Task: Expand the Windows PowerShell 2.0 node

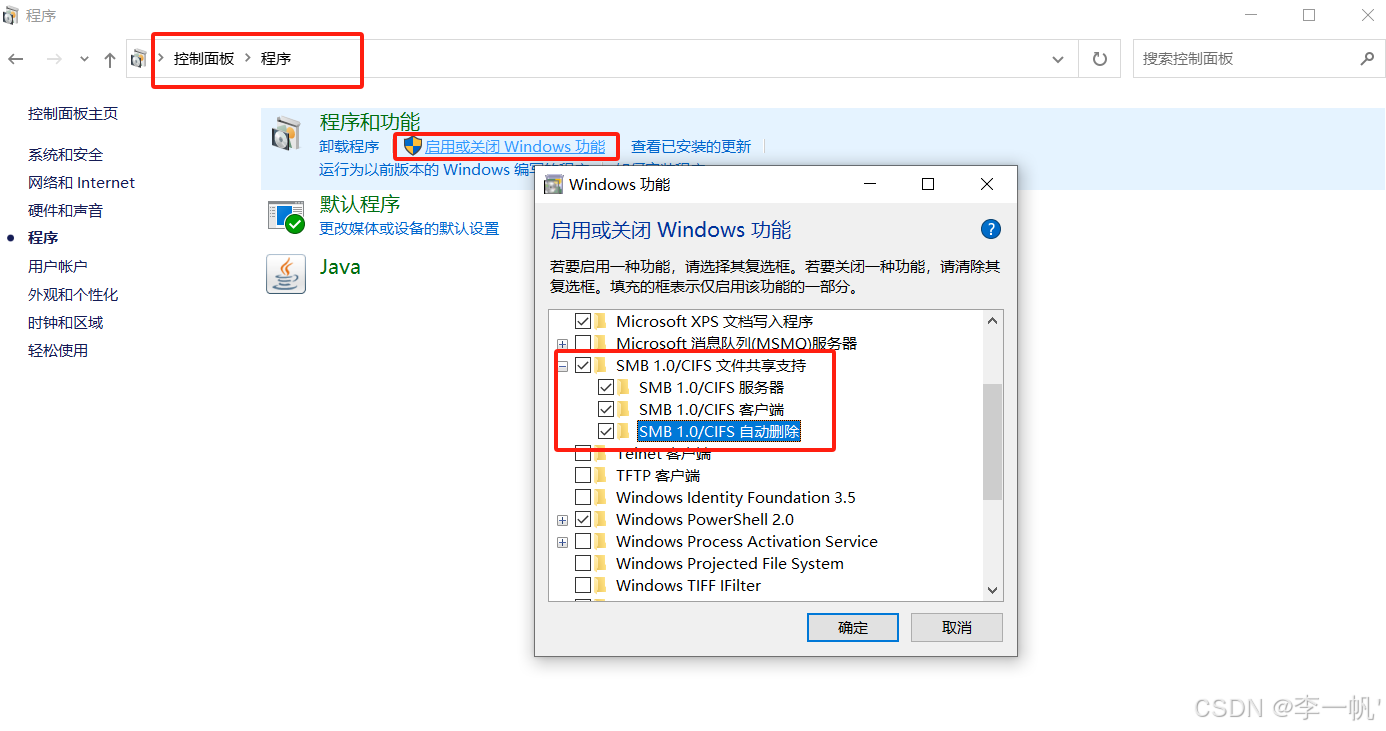Action: [x=563, y=520]
